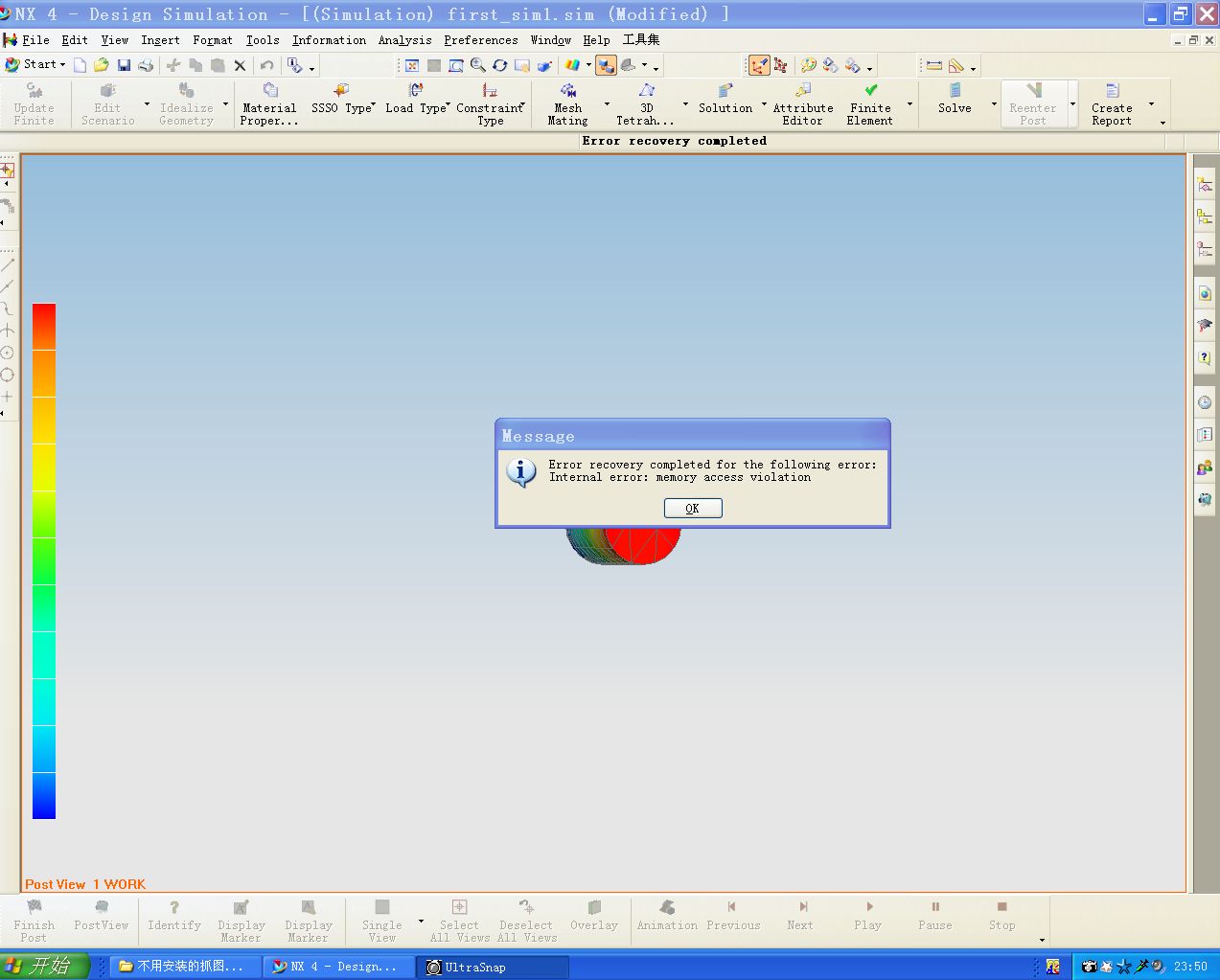Toggle the shaded rendering style icon

(x=606, y=65)
